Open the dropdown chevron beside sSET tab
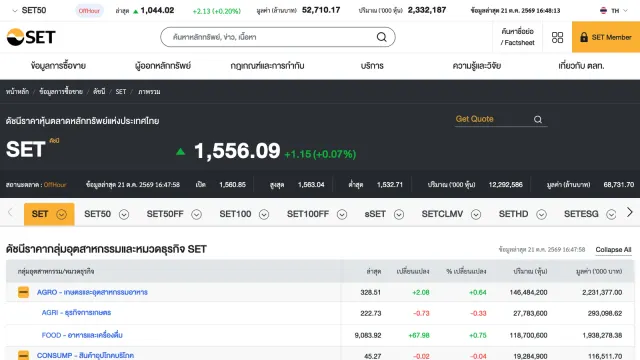640x360 pixels. pos(399,214)
